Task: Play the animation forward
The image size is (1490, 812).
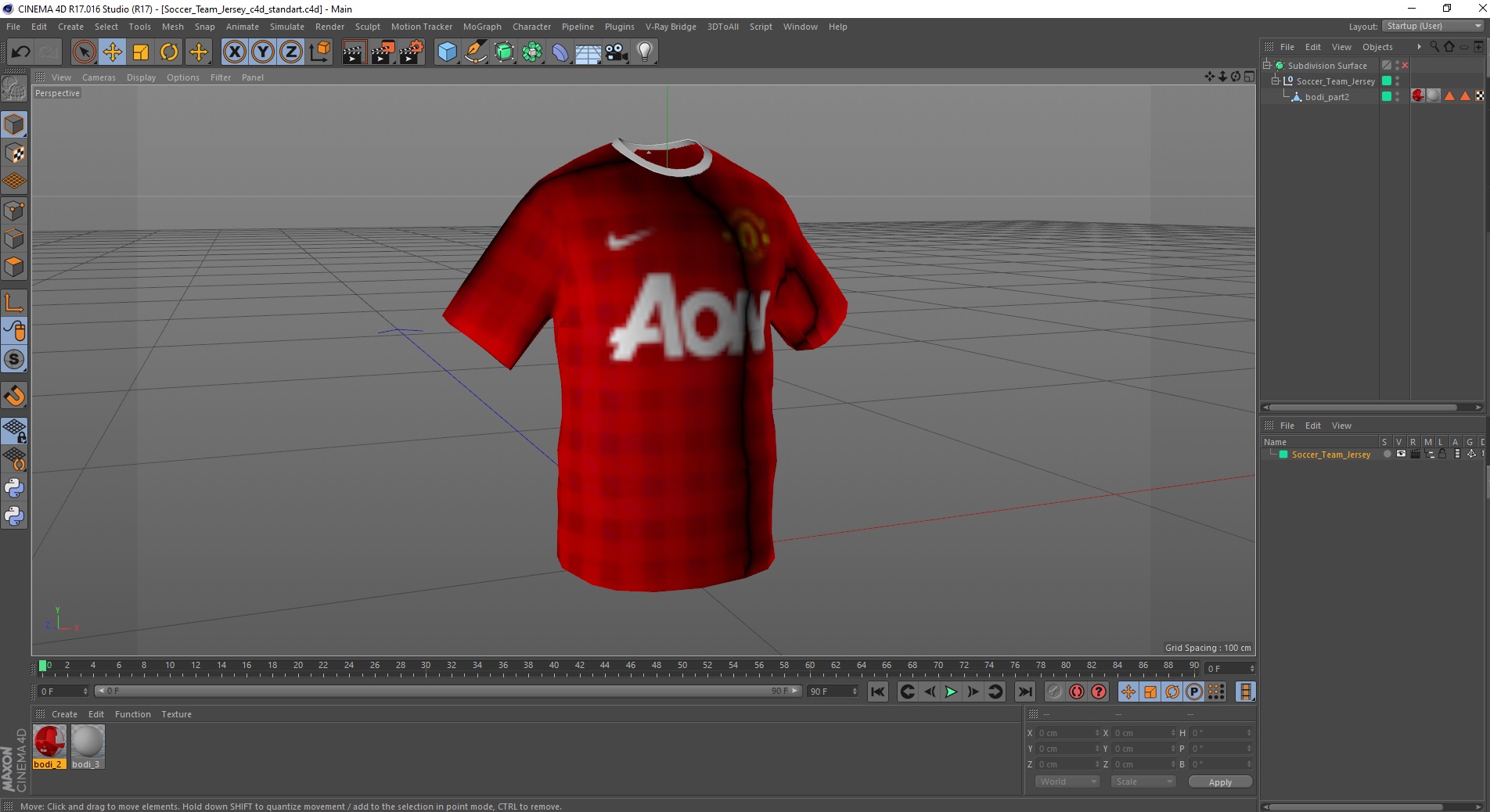Action: (x=951, y=692)
